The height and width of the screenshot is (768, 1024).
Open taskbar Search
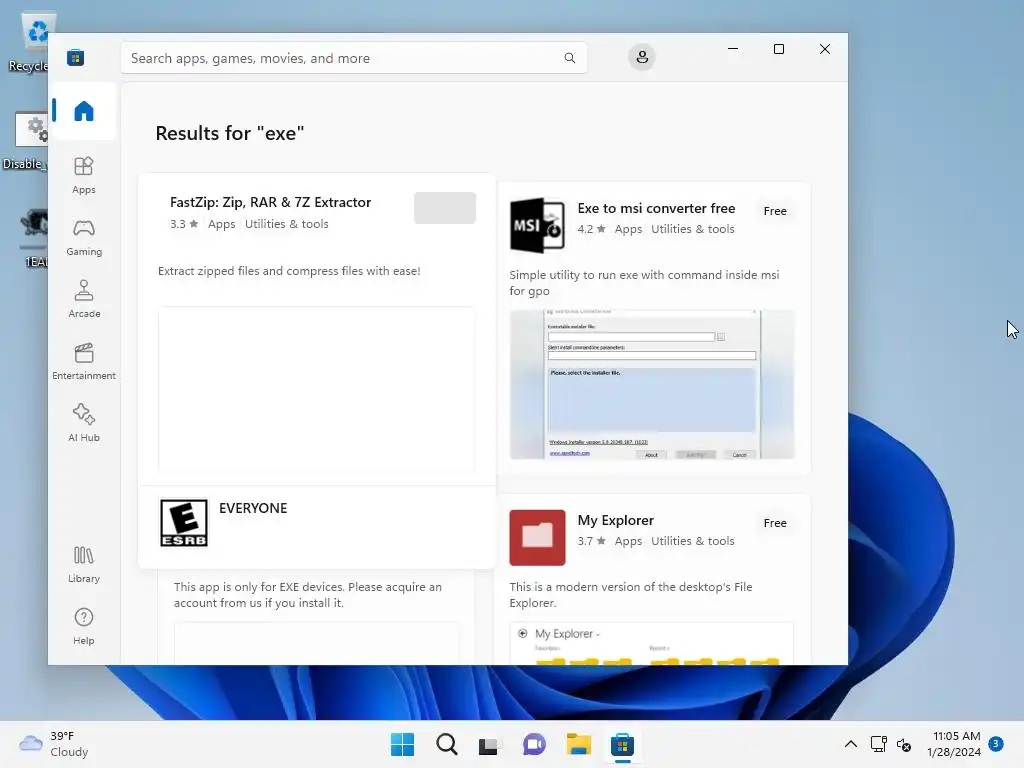[x=447, y=744]
